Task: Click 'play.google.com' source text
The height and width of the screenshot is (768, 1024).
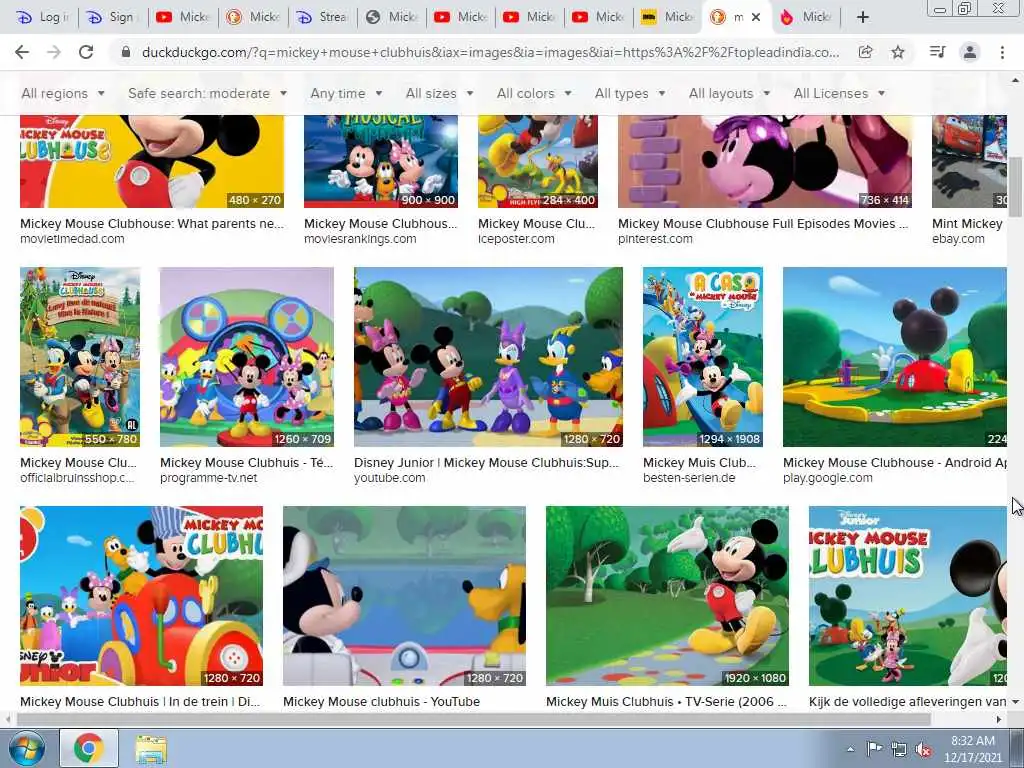Action: [x=827, y=478]
